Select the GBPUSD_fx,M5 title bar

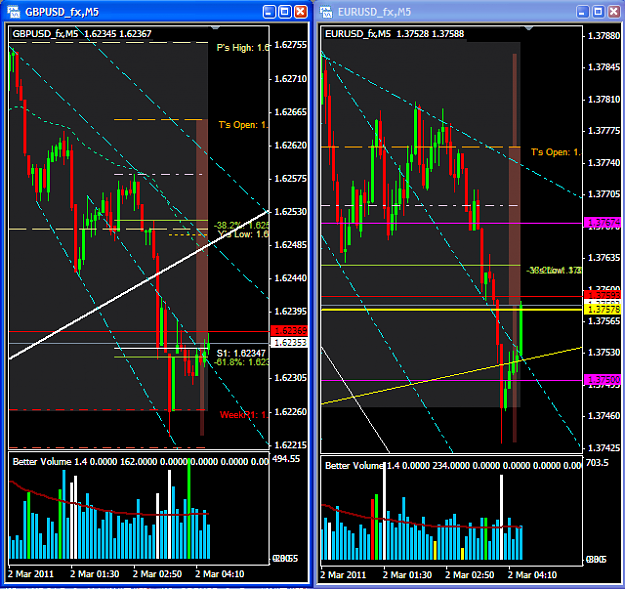pyautogui.click(x=155, y=12)
